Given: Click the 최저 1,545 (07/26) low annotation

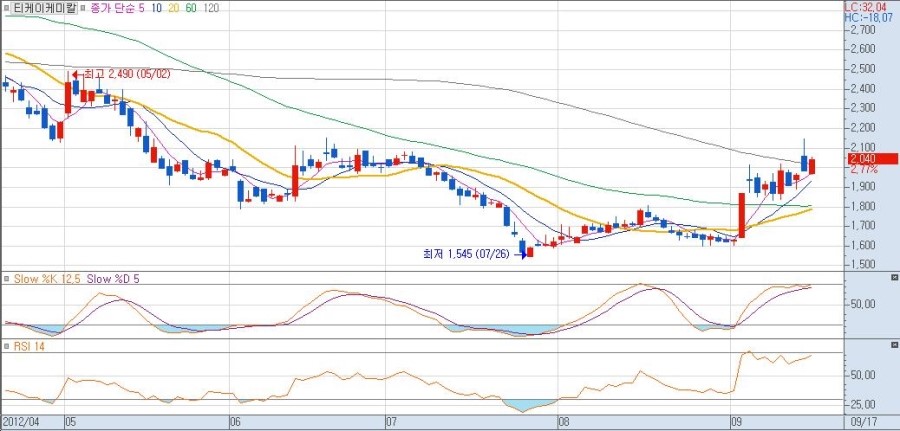Looking at the screenshot, I should coord(466,254).
